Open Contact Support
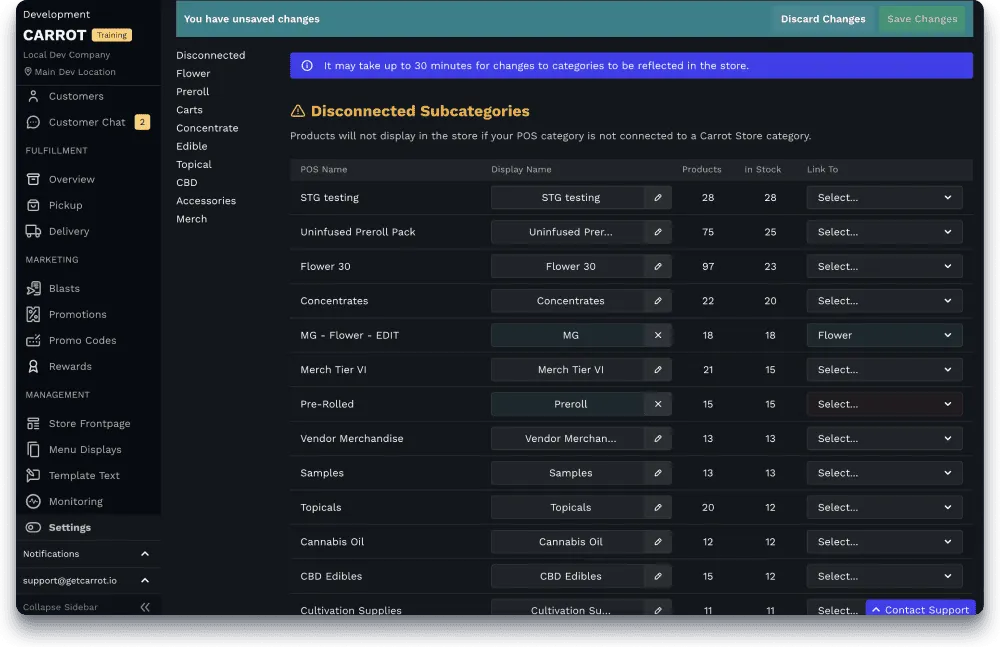This screenshot has height=648, width=1000. click(920, 610)
